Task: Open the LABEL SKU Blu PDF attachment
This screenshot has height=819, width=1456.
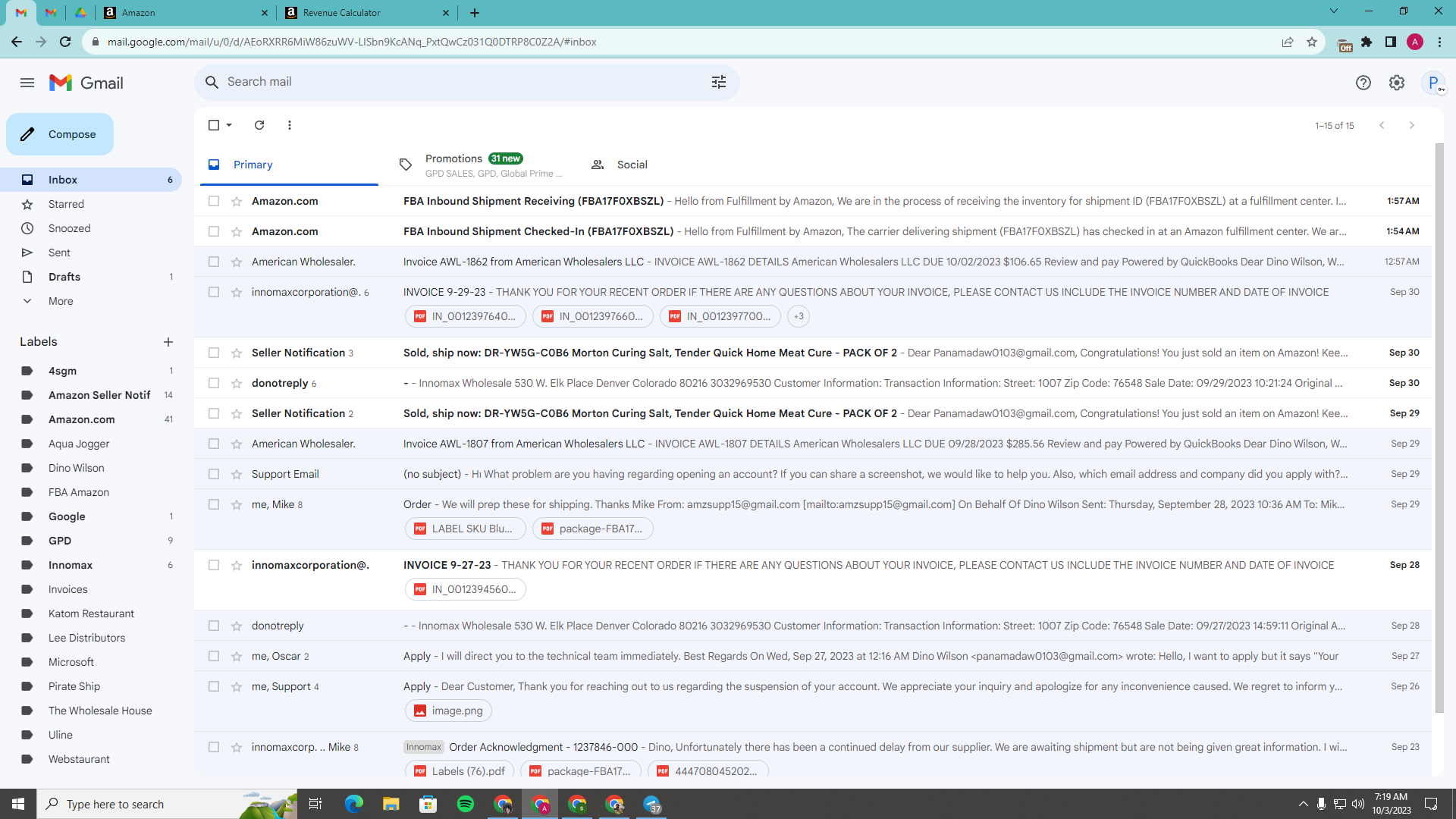Action: [466, 529]
